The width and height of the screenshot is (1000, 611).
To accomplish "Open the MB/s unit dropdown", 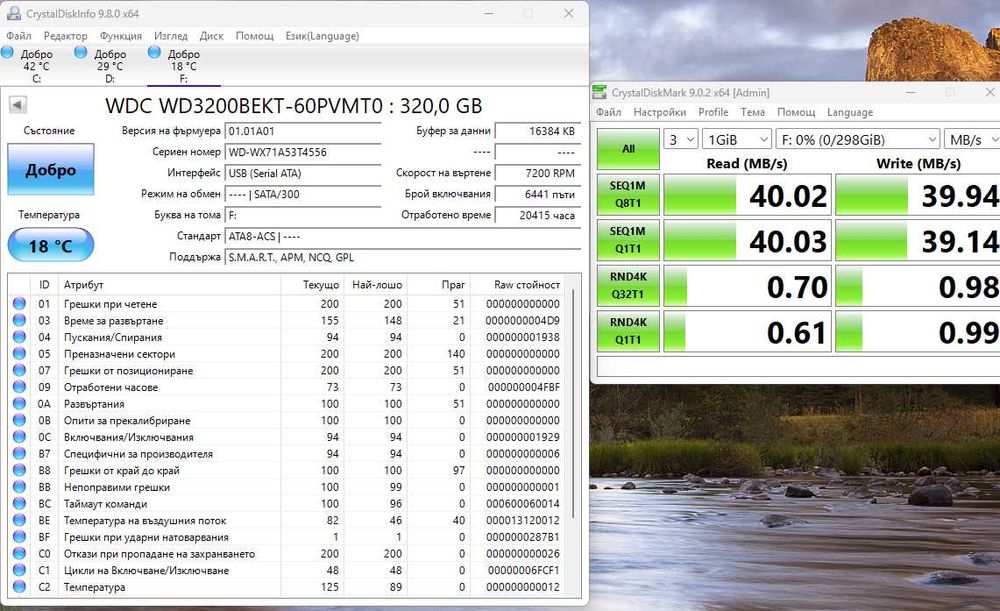I will pyautogui.click(x=972, y=139).
